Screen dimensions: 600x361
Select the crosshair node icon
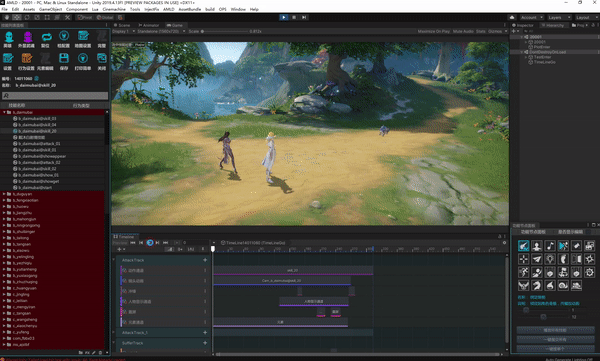click(523, 259)
